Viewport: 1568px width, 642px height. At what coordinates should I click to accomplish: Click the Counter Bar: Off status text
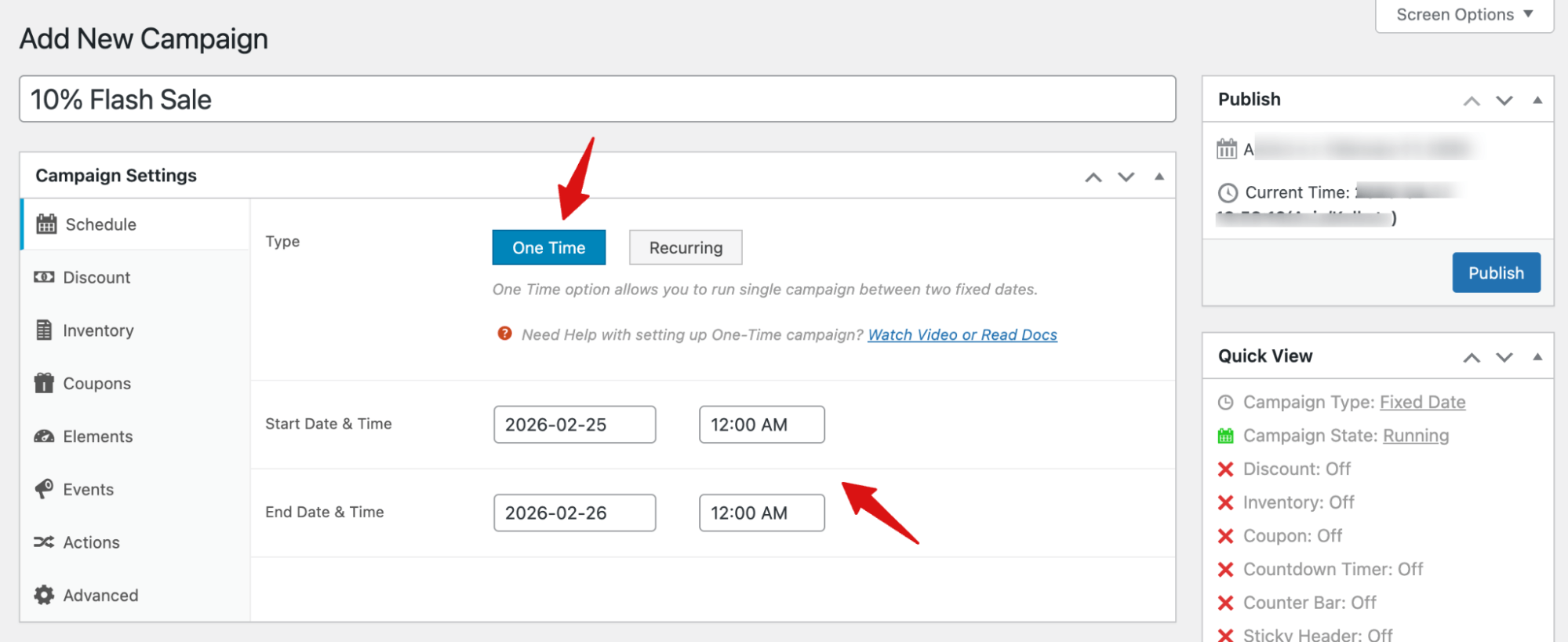1309,603
